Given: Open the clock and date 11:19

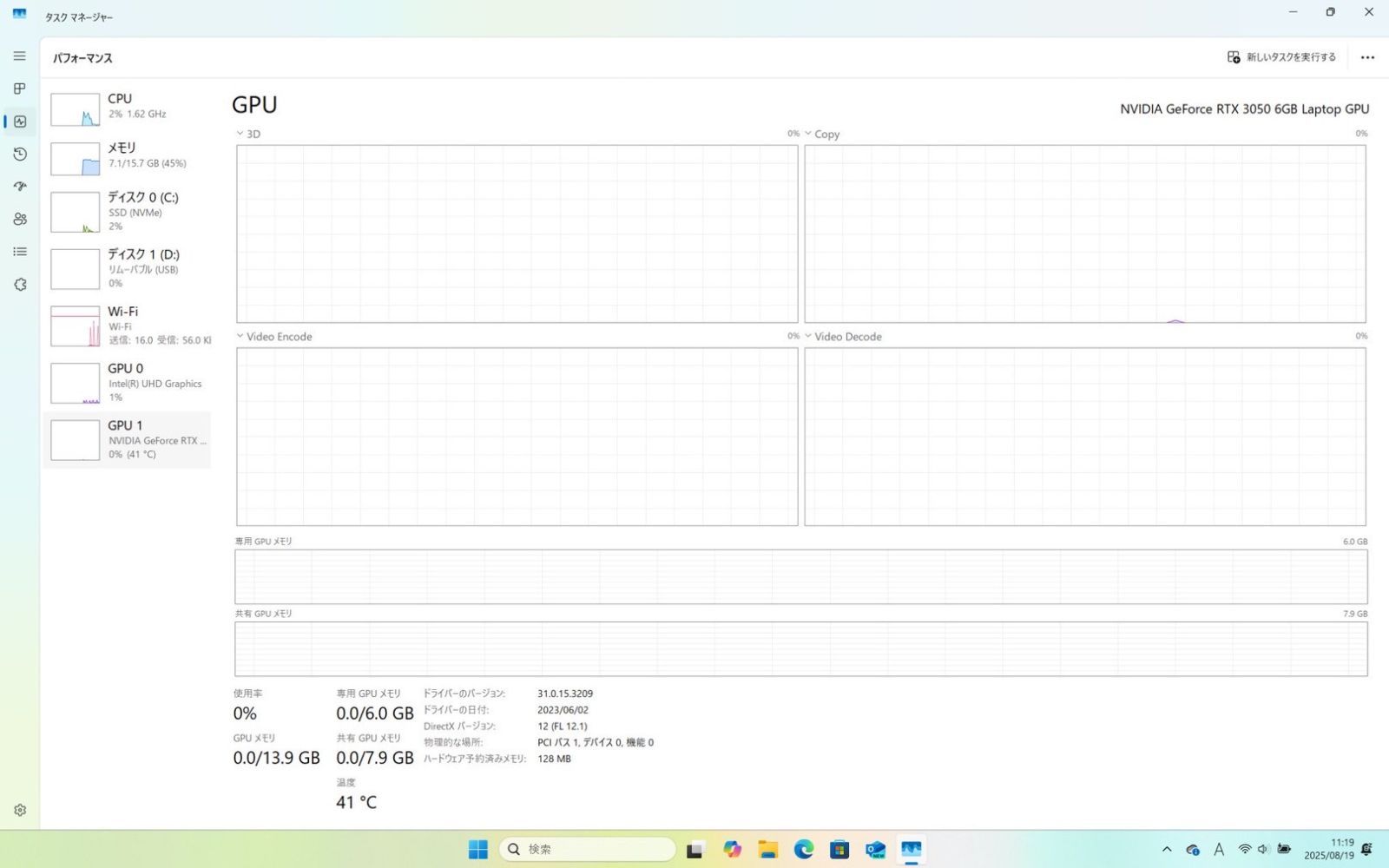Looking at the screenshot, I should click(x=1328, y=849).
